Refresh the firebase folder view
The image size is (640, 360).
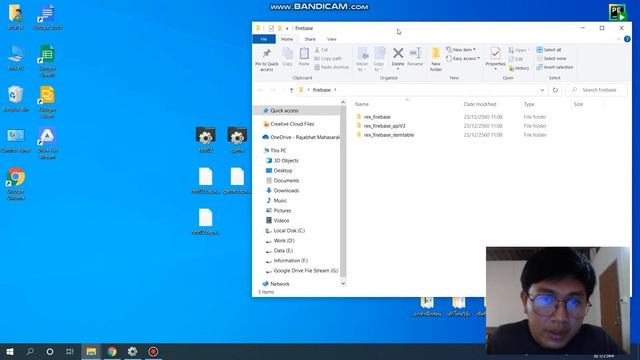555,90
